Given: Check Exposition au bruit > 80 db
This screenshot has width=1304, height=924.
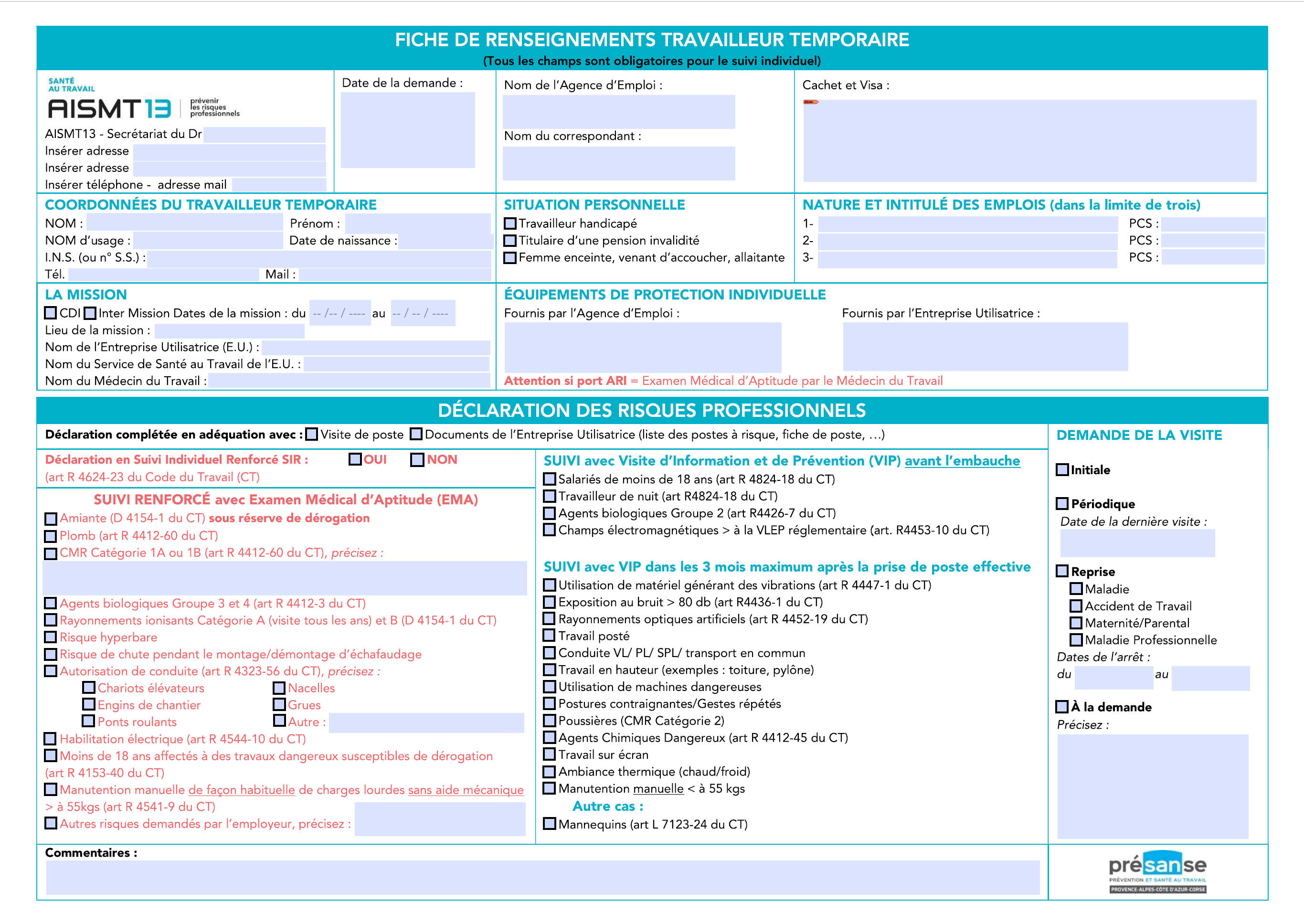Looking at the screenshot, I should click(x=549, y=602).
